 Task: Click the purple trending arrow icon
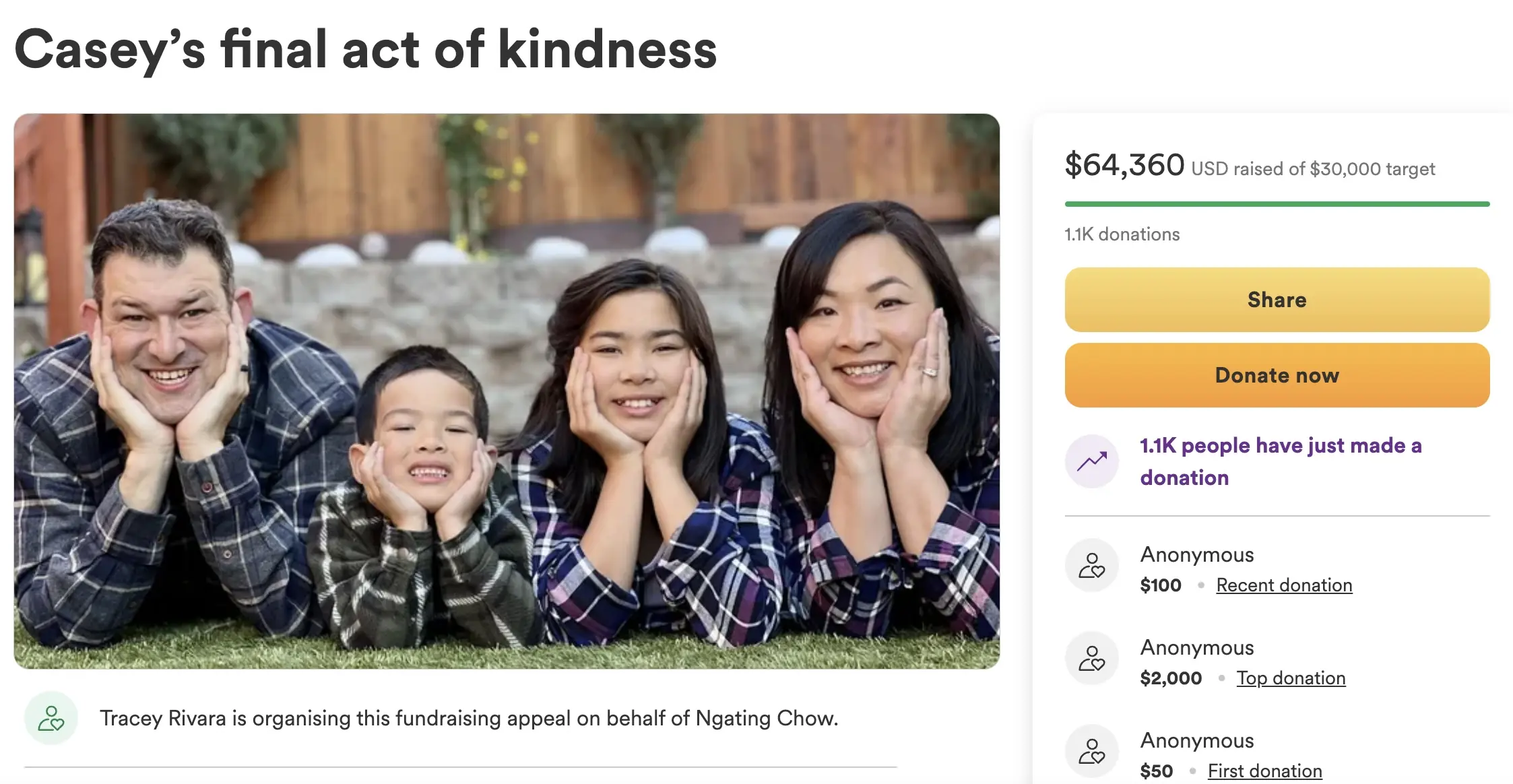(x=1092, y=461)
